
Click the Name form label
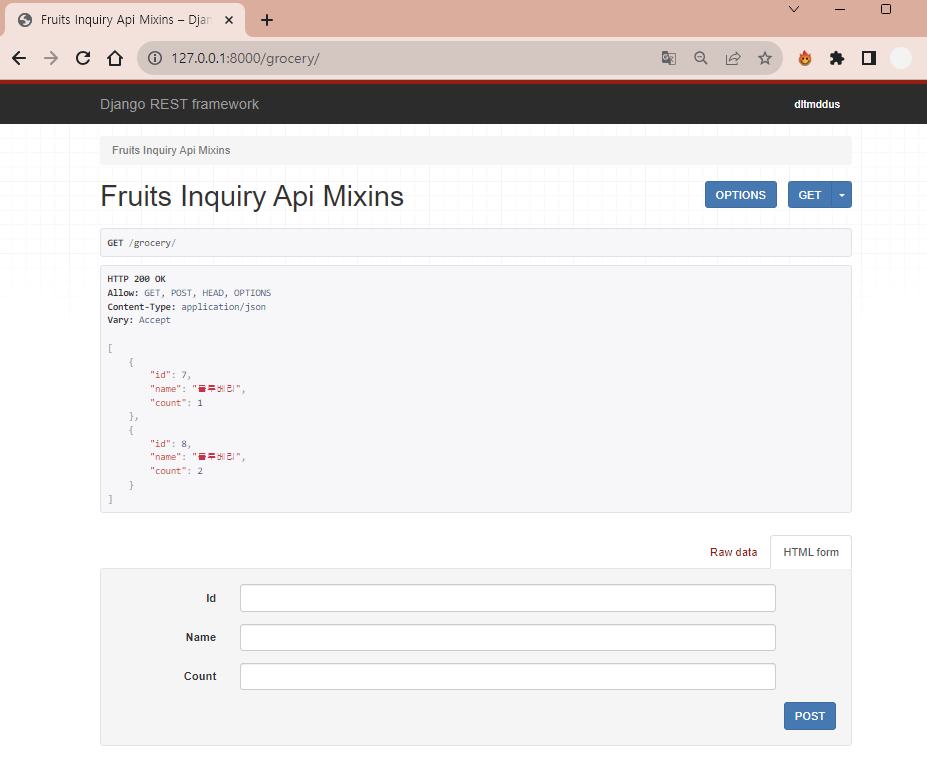[200, 637]
